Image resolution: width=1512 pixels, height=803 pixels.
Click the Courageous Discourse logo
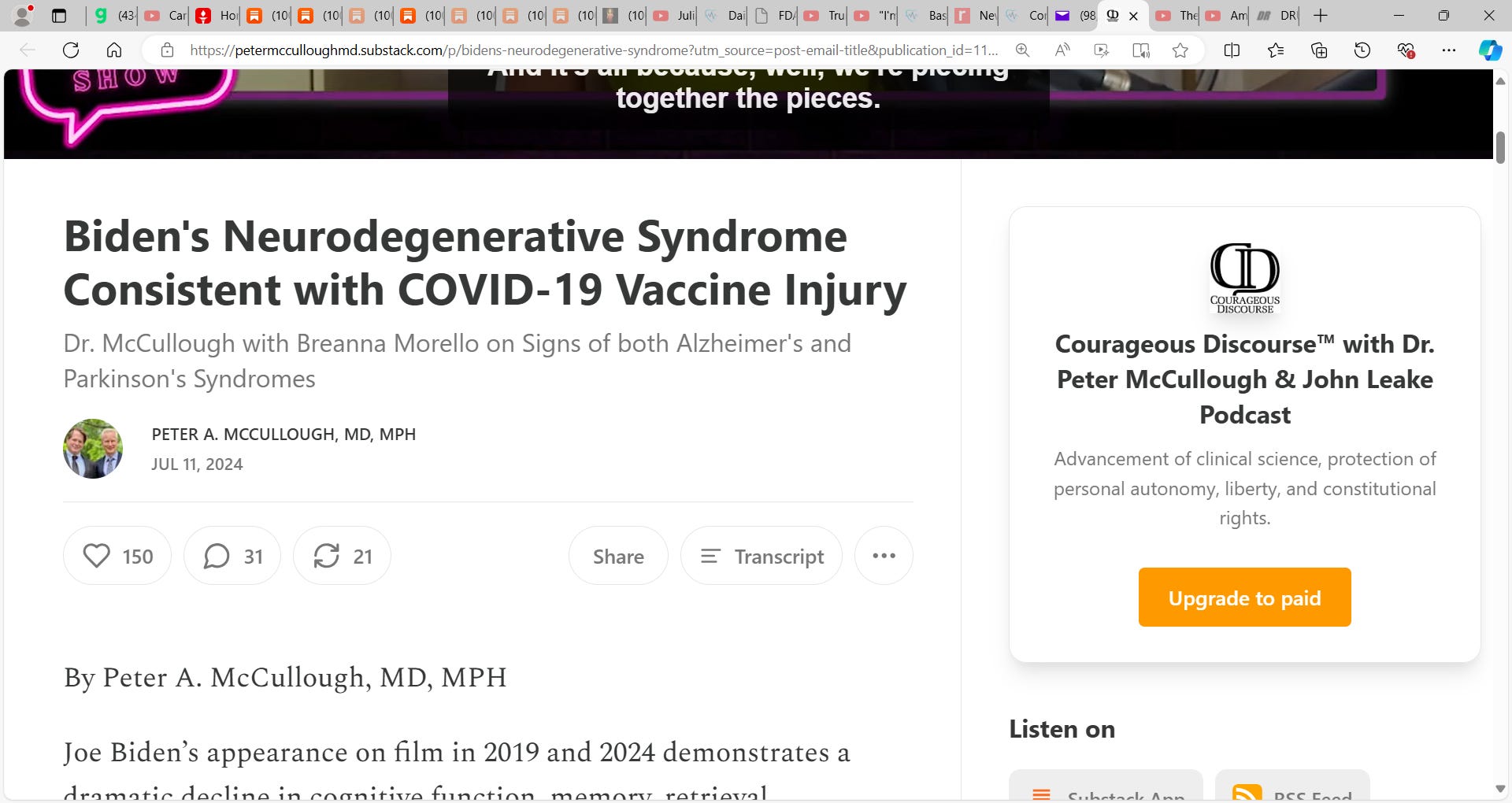tap(1244, 278)
